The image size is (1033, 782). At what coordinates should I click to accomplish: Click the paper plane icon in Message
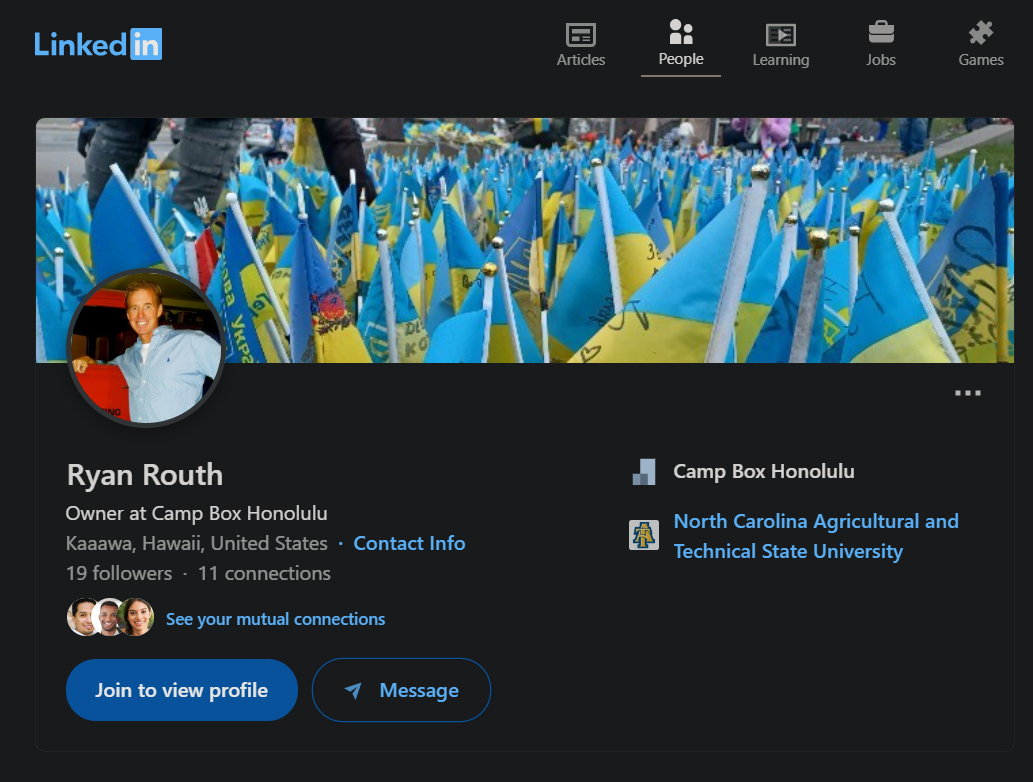(353, 690)
